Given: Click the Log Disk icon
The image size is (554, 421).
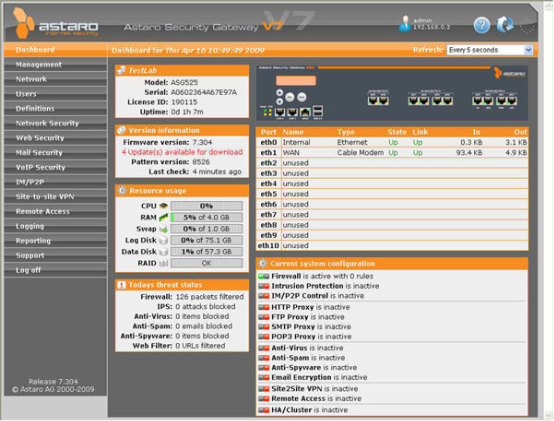Looking at the screenshot, I should 163,240.
